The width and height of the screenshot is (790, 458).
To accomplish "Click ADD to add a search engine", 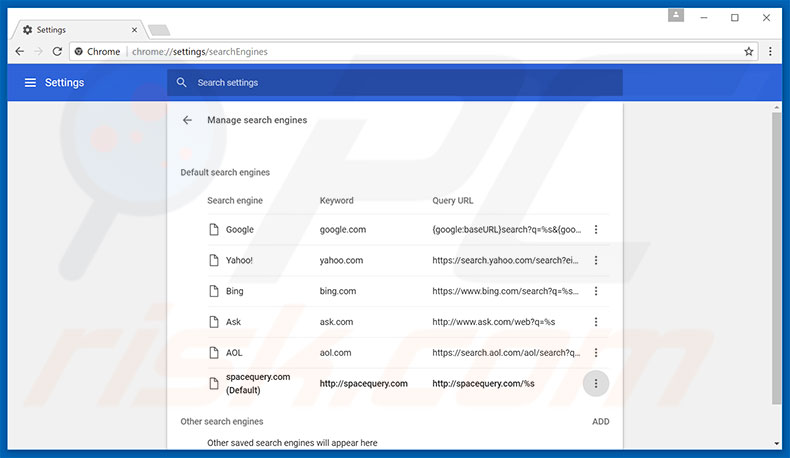I will [600, 422].
